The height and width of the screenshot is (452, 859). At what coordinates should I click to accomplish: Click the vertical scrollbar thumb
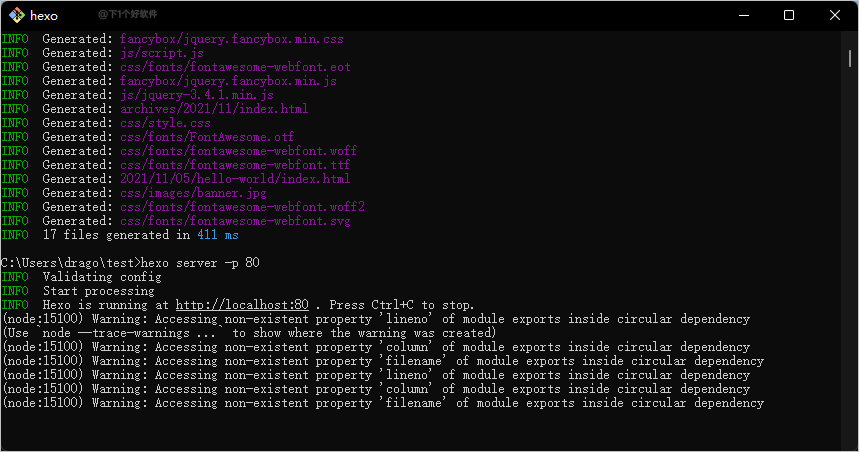pyautogui.click(x=851, y=58)
